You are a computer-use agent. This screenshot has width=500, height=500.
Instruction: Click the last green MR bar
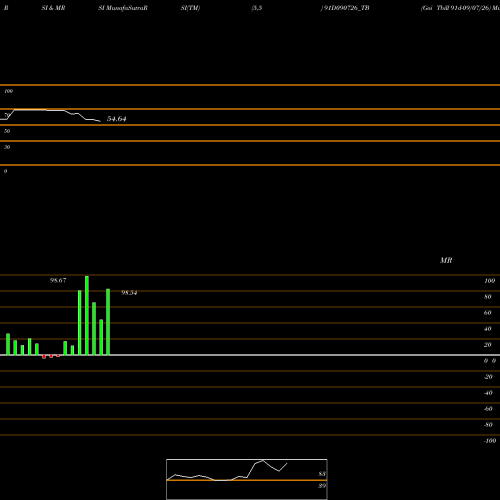tap(108, 322)
